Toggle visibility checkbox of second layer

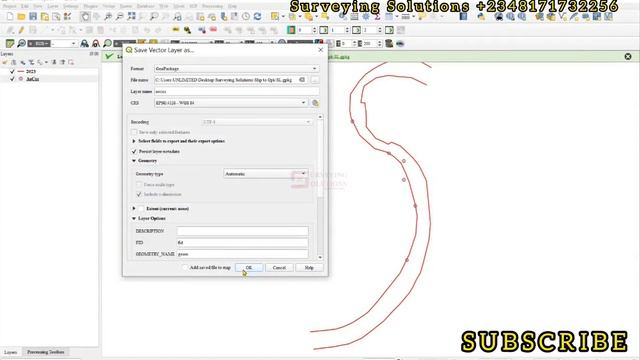tap(12, 79)
